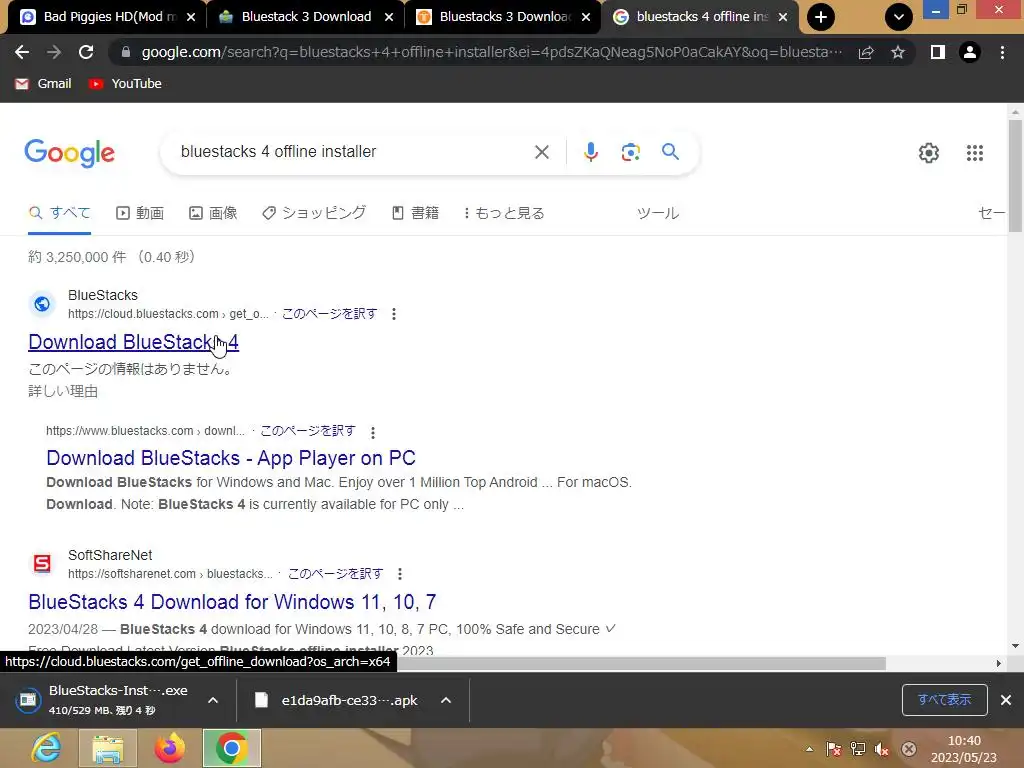This screenshot has width=1024, height=768.
Task: Open options for BlueStacks cloud result
Action: coord(394,314)
